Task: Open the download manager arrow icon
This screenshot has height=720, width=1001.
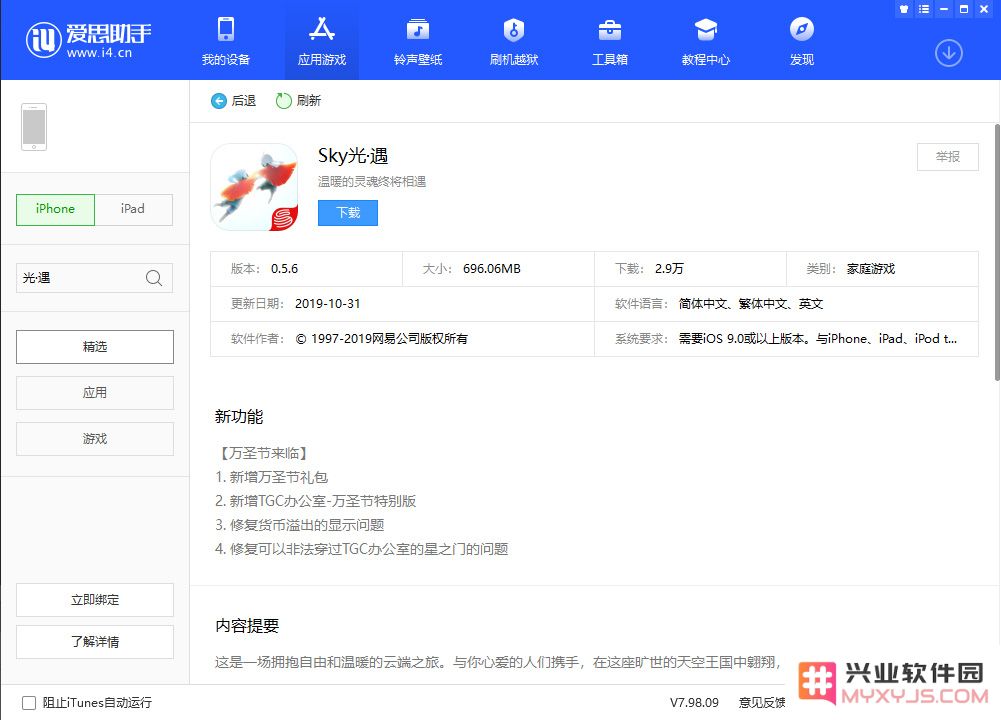Action: point(949,53)
